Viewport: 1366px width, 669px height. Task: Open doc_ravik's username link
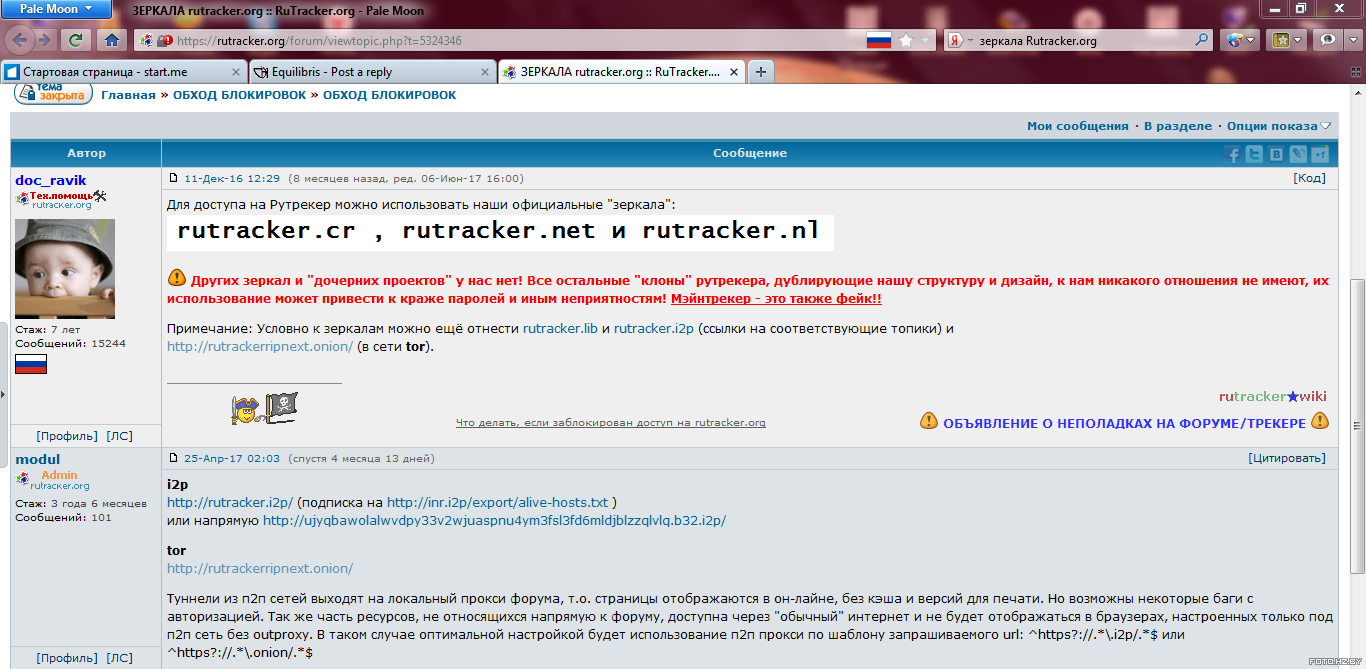pos(51,180)
